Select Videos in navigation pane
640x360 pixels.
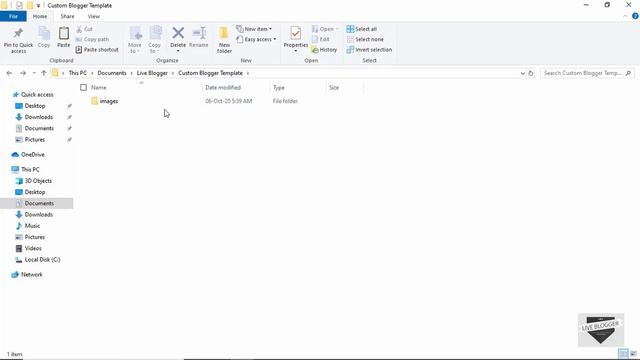(x=33, y=248)
